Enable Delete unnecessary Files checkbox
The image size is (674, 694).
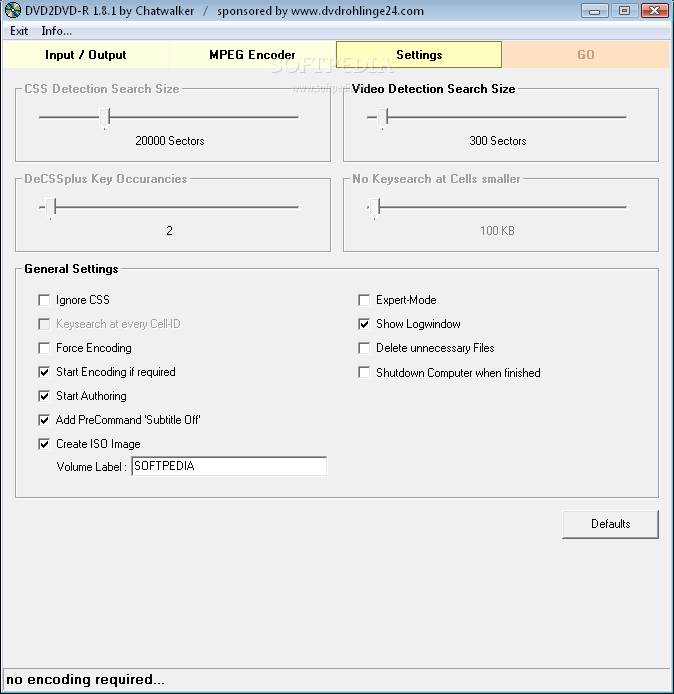coord(364,348)
